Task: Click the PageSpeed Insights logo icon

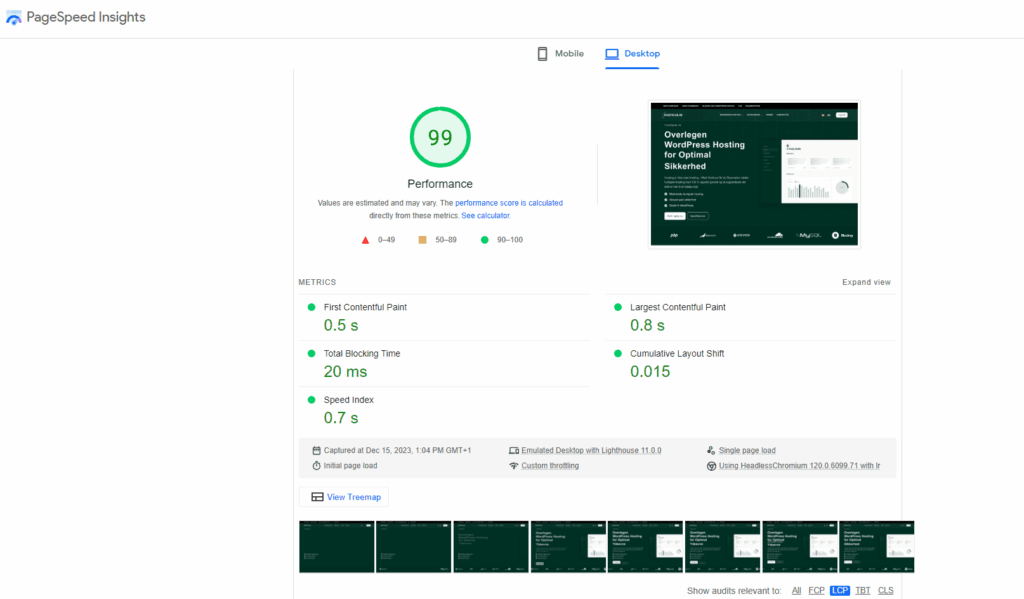Action: (14, 17)
